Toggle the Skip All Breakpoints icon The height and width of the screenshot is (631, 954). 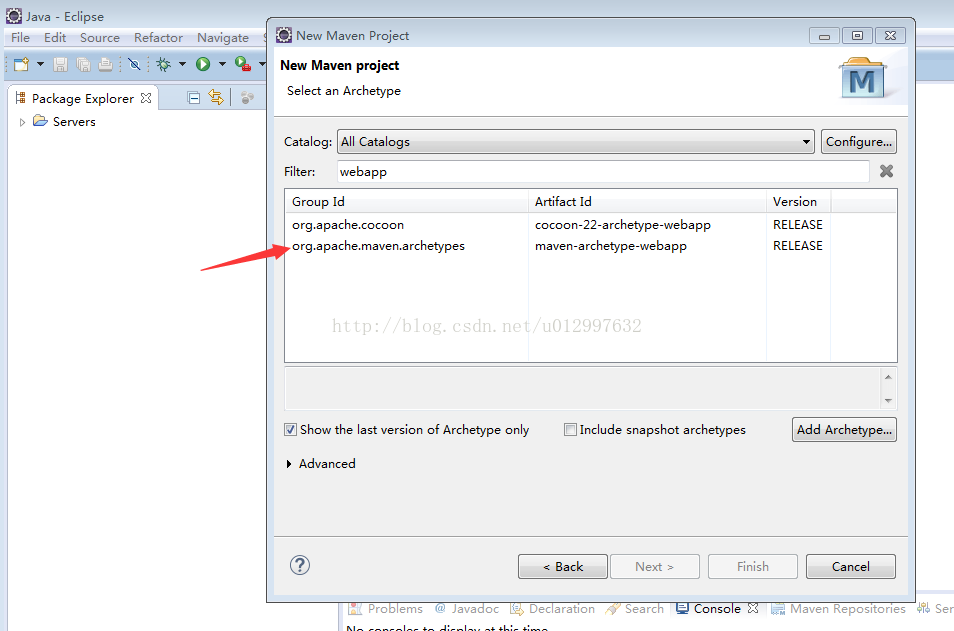click(134, 64)
